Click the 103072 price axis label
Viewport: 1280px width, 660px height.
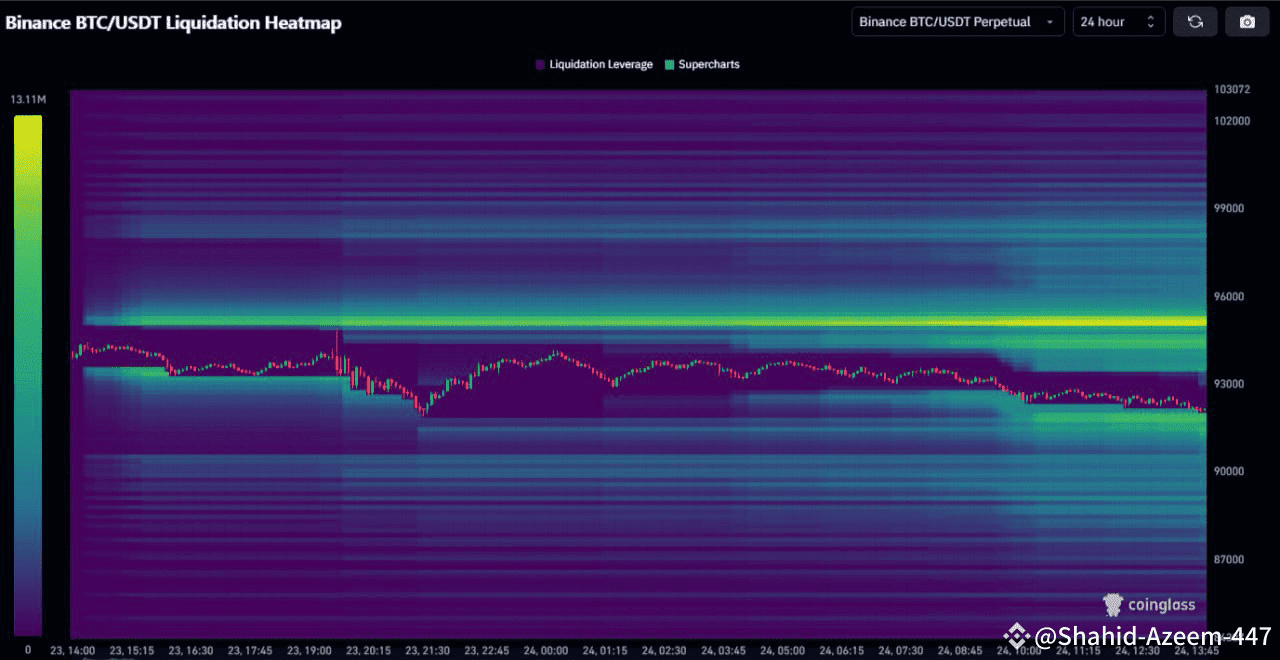(1232, 90)
